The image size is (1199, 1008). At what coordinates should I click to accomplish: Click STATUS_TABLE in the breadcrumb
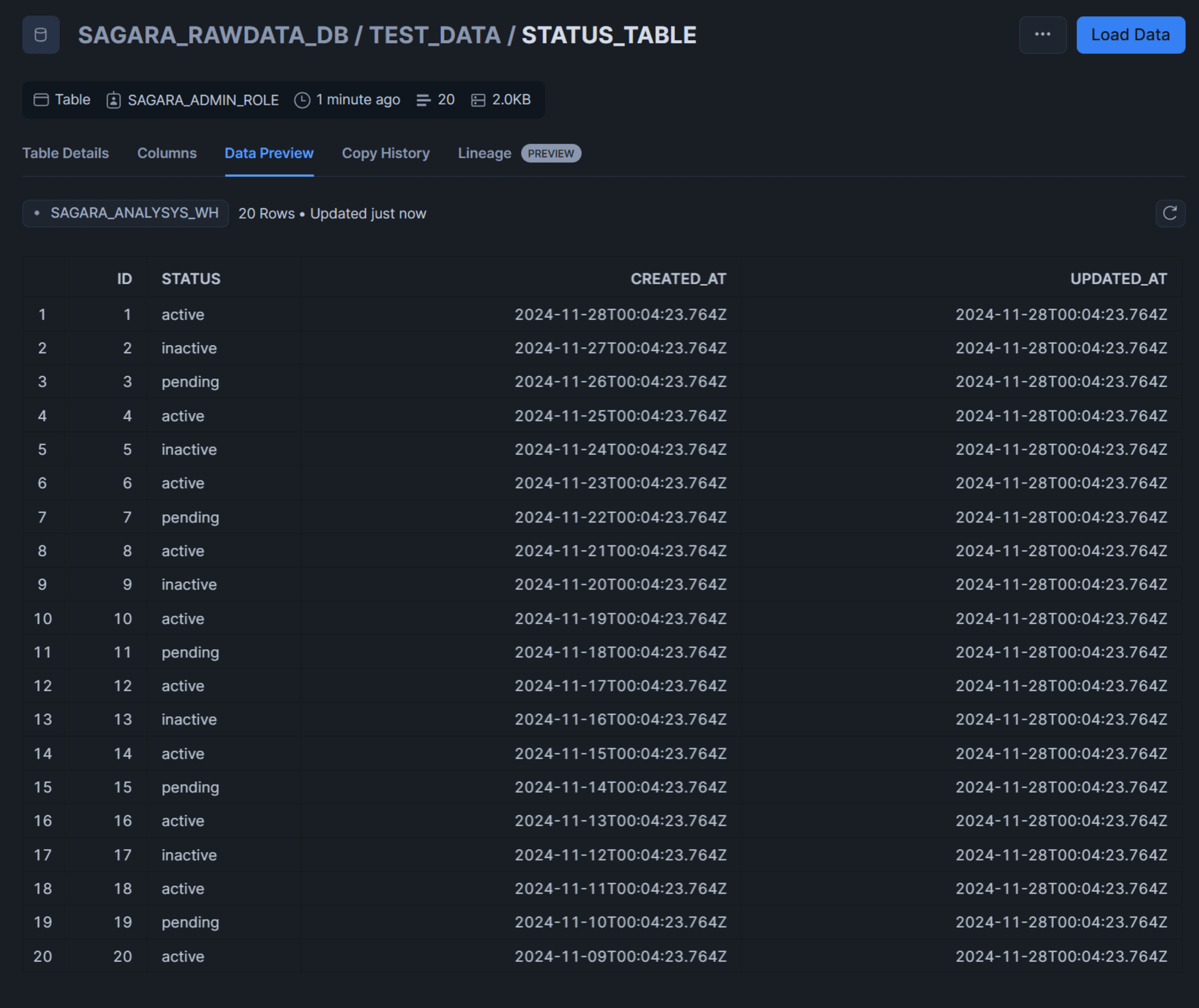coord(608,35)
